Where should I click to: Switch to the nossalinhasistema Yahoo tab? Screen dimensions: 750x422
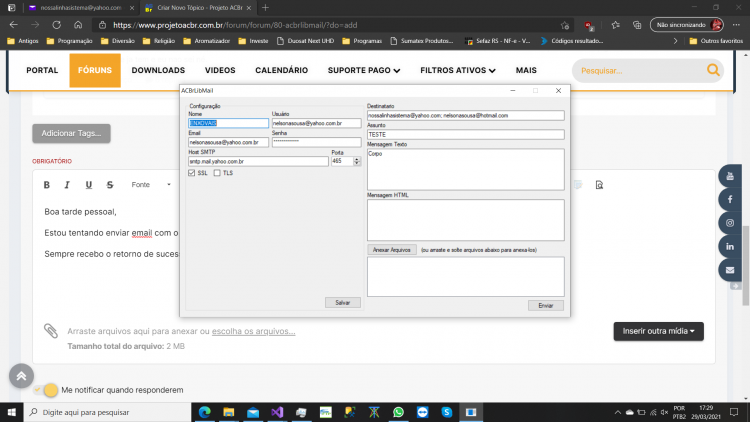(80, 8)
